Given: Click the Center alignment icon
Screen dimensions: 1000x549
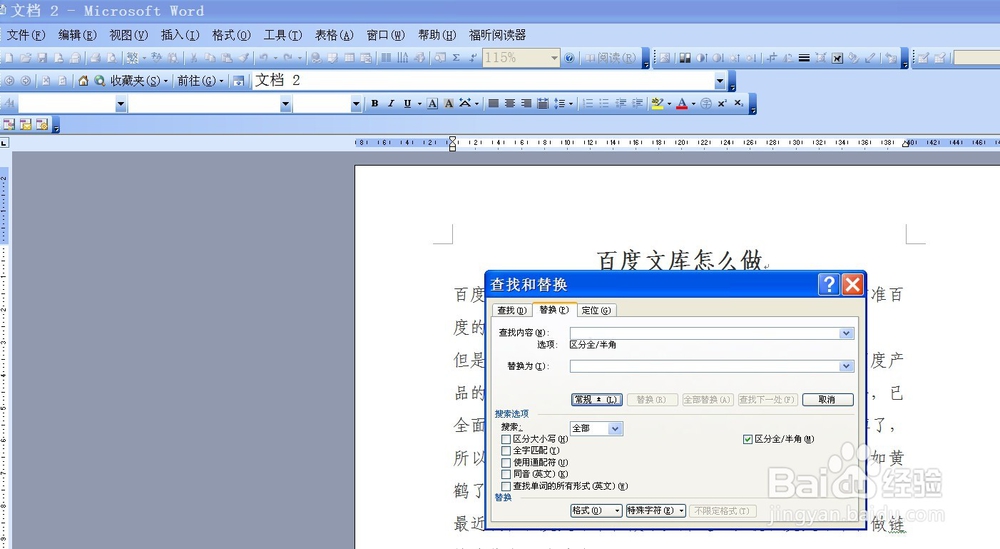Looking at the screenshot, I should [x=510, y=103].
